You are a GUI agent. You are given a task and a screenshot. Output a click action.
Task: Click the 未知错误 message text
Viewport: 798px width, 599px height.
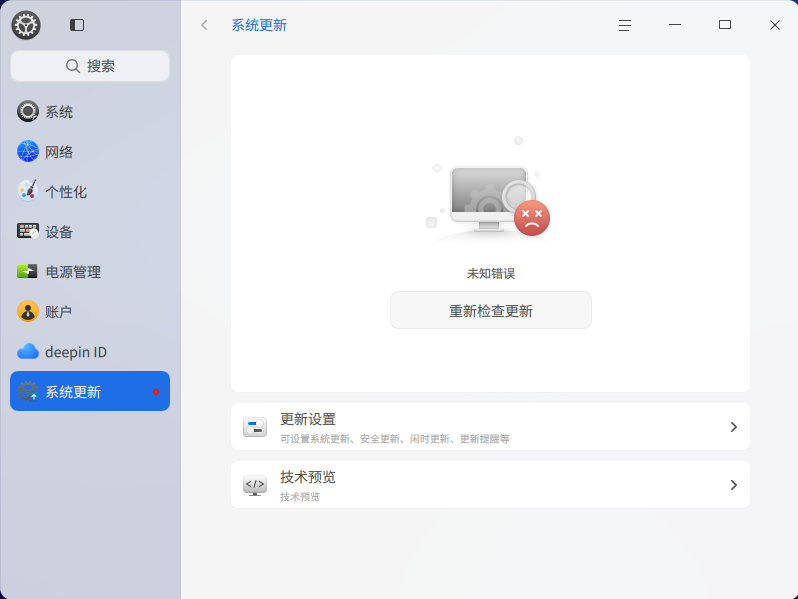pyautogui.click(x=491, y=274)
